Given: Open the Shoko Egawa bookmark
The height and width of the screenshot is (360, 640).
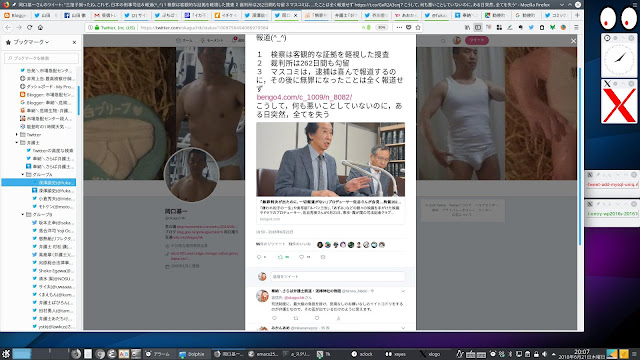Looking at the screenshot, I should click(53, 271).
